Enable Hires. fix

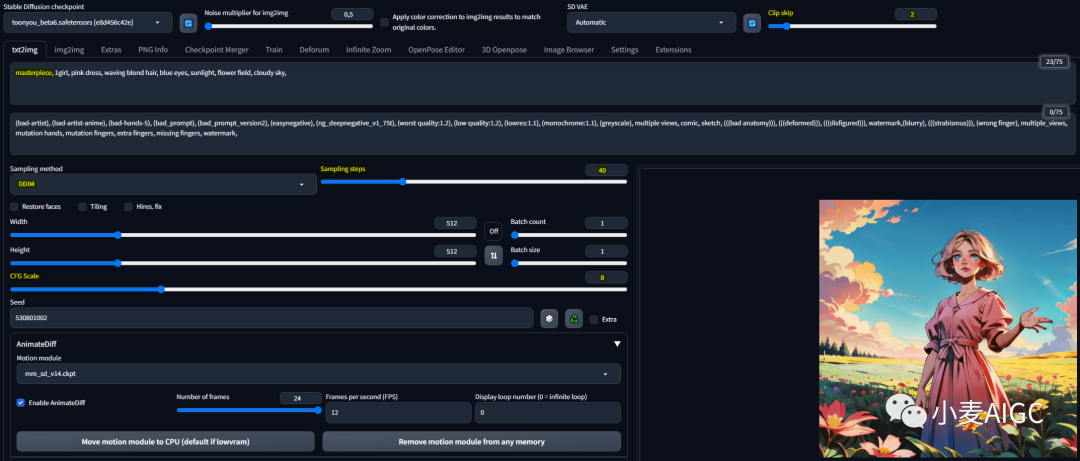coord(129,207)
